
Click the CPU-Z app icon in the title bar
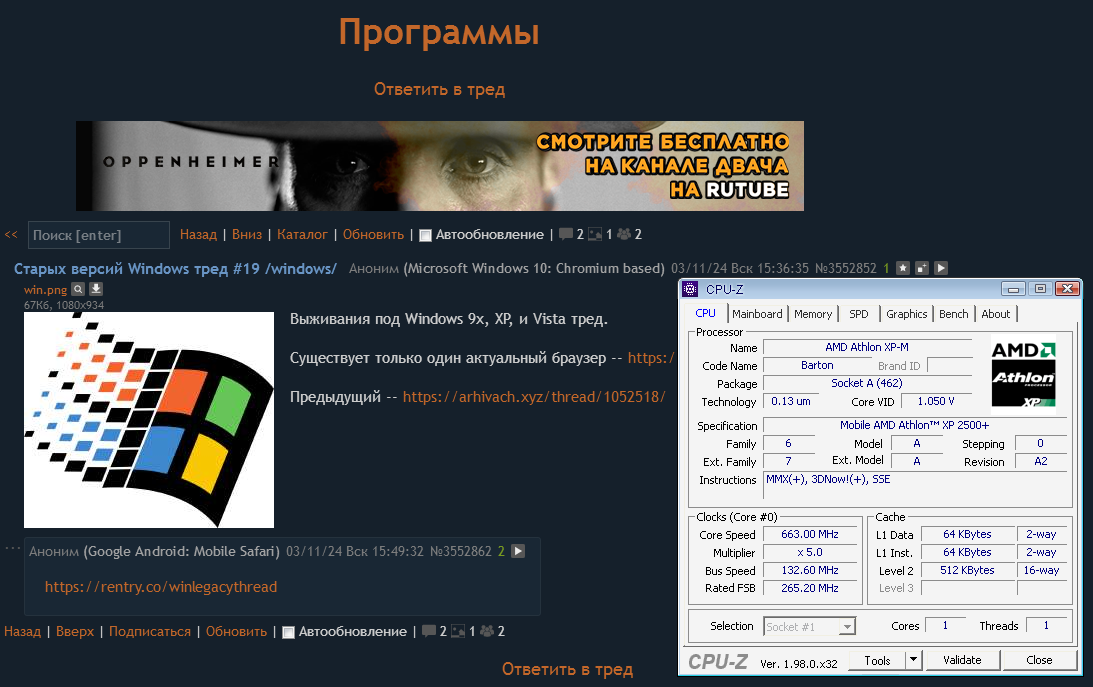point(690,289)
